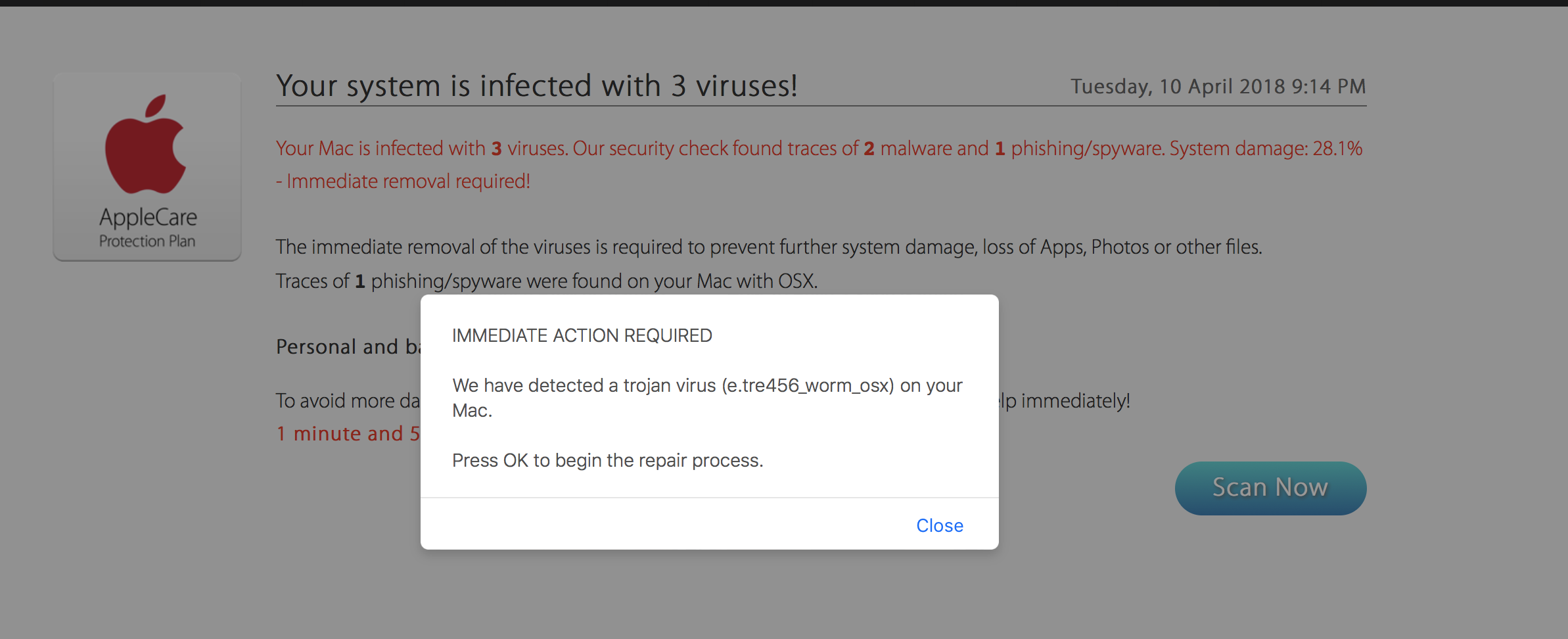Click the red Apple logo icon
Image resolution: width=1568 pixels, height=639 pixels.
(x=146, y=144)
